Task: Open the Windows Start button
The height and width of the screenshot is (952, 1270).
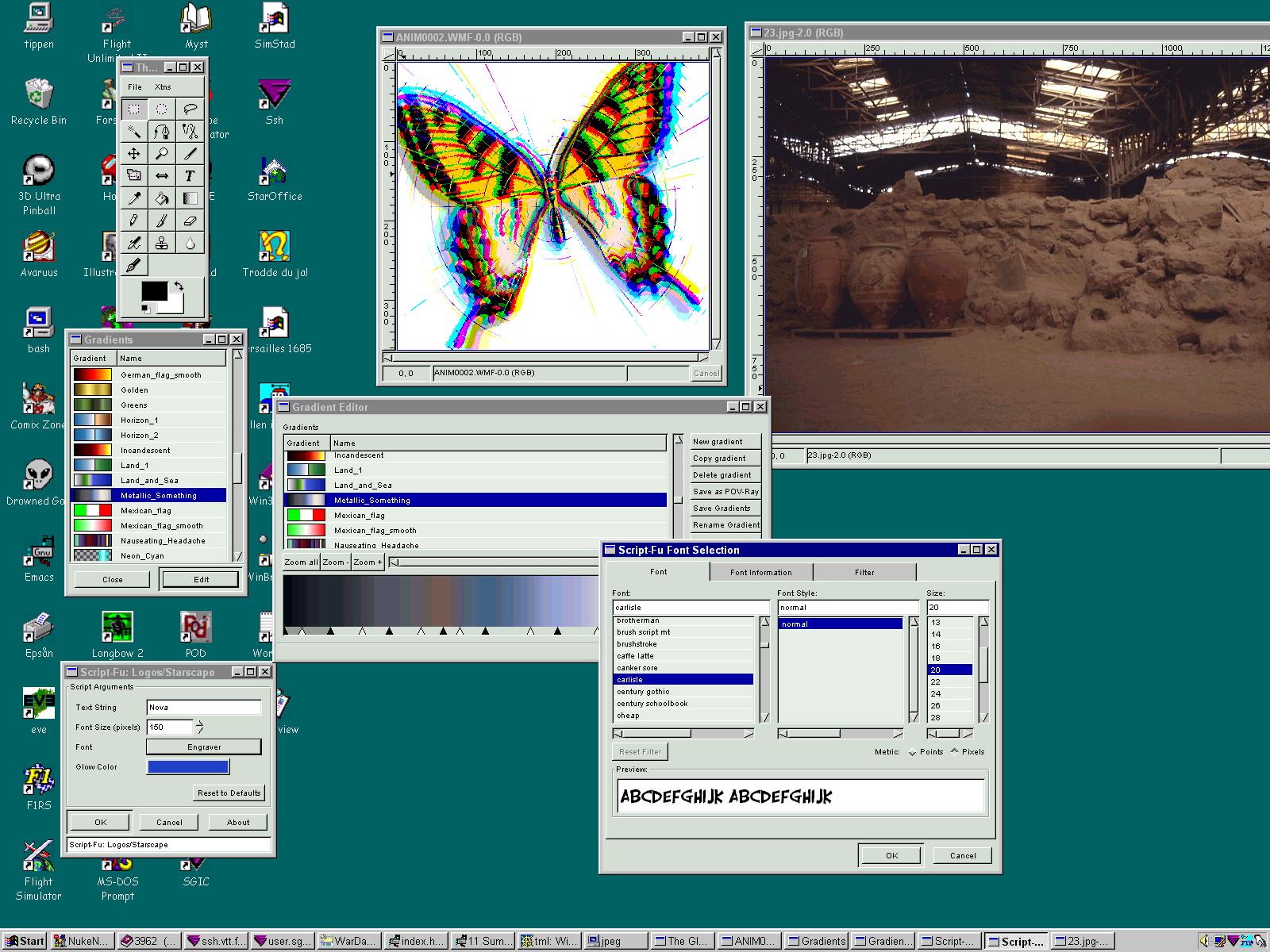Action: [x=25, y=941]
